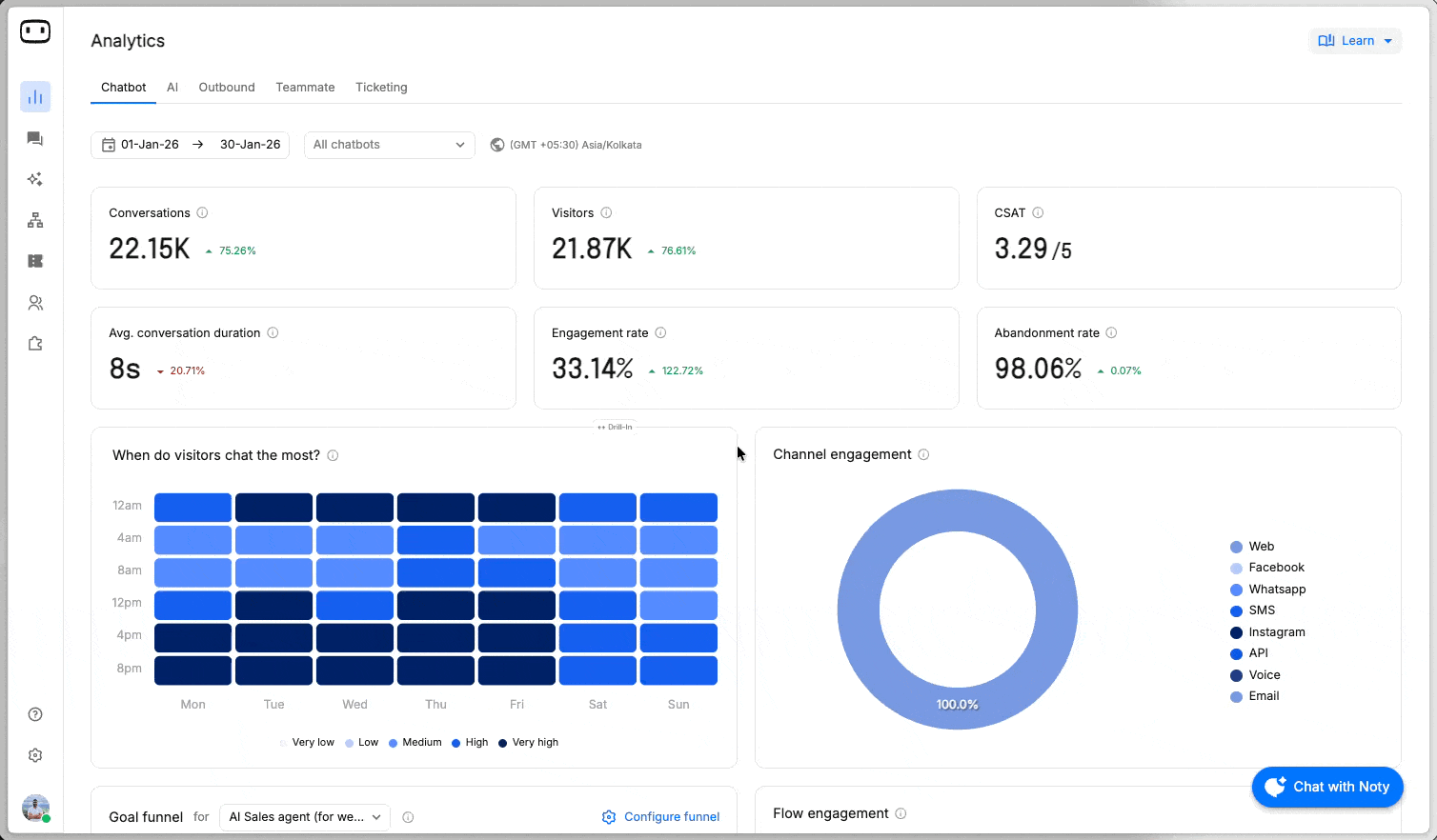This screenshot has width=1437, height=840.
Task: Expand the AI Sales agent funnel dropdown
Action: click(x=305, y=817)
